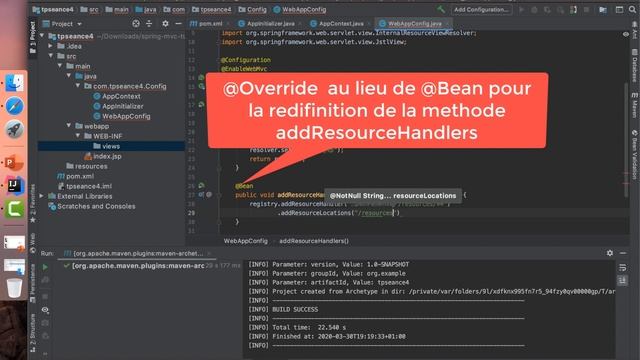The height and width of the screenshot is (360, 640).
Task: Expand External Libraries node
Action: tap(42, 196)
